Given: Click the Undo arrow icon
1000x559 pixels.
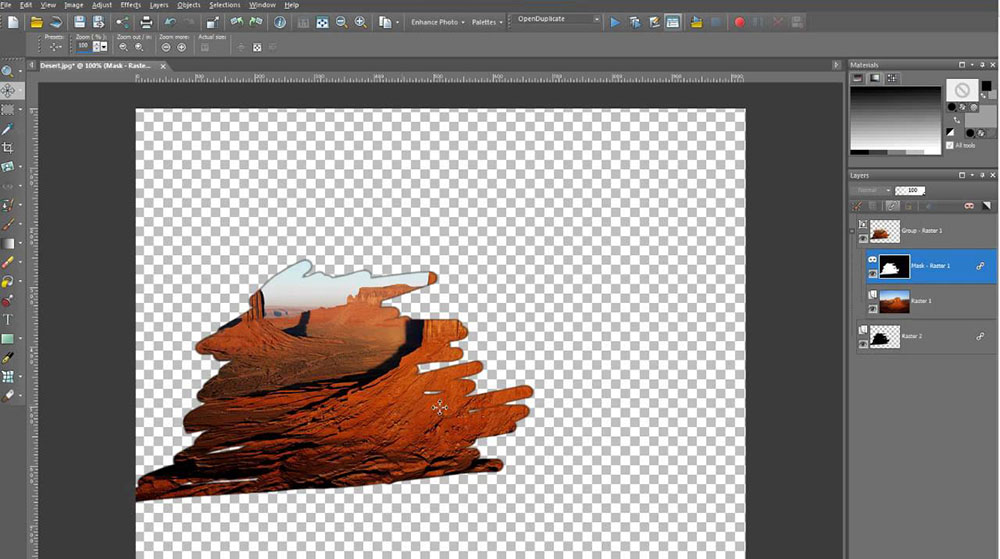Looking at the screenshot, I should pos(170,22).
